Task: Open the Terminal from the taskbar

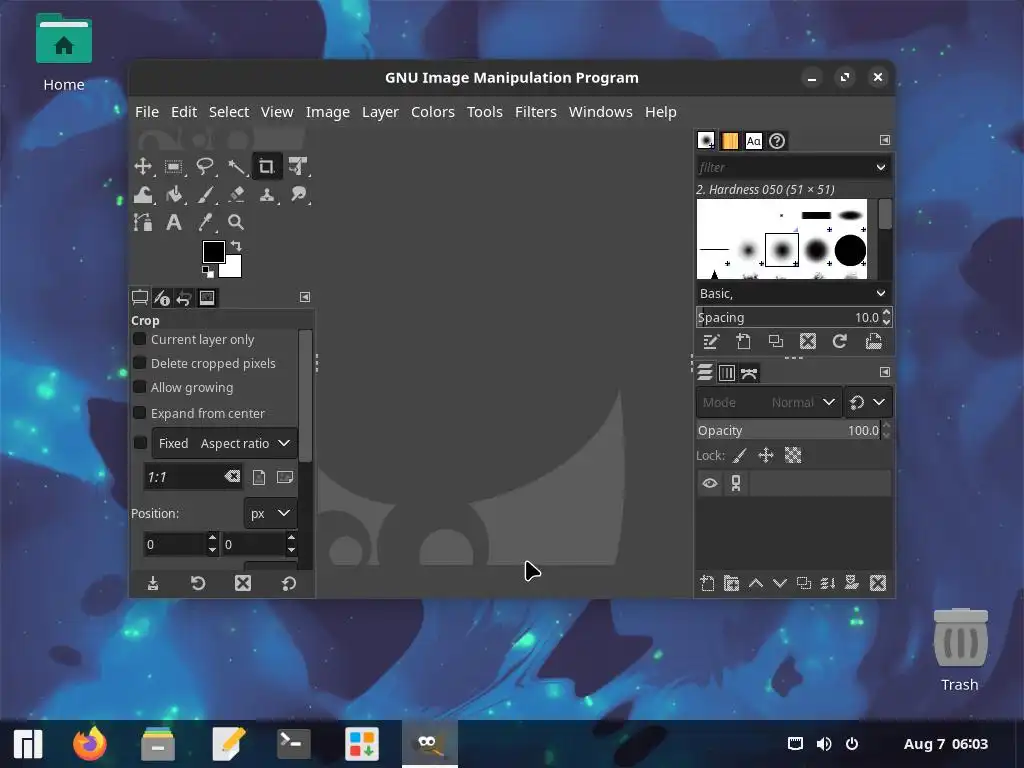Action: [293, 744]
